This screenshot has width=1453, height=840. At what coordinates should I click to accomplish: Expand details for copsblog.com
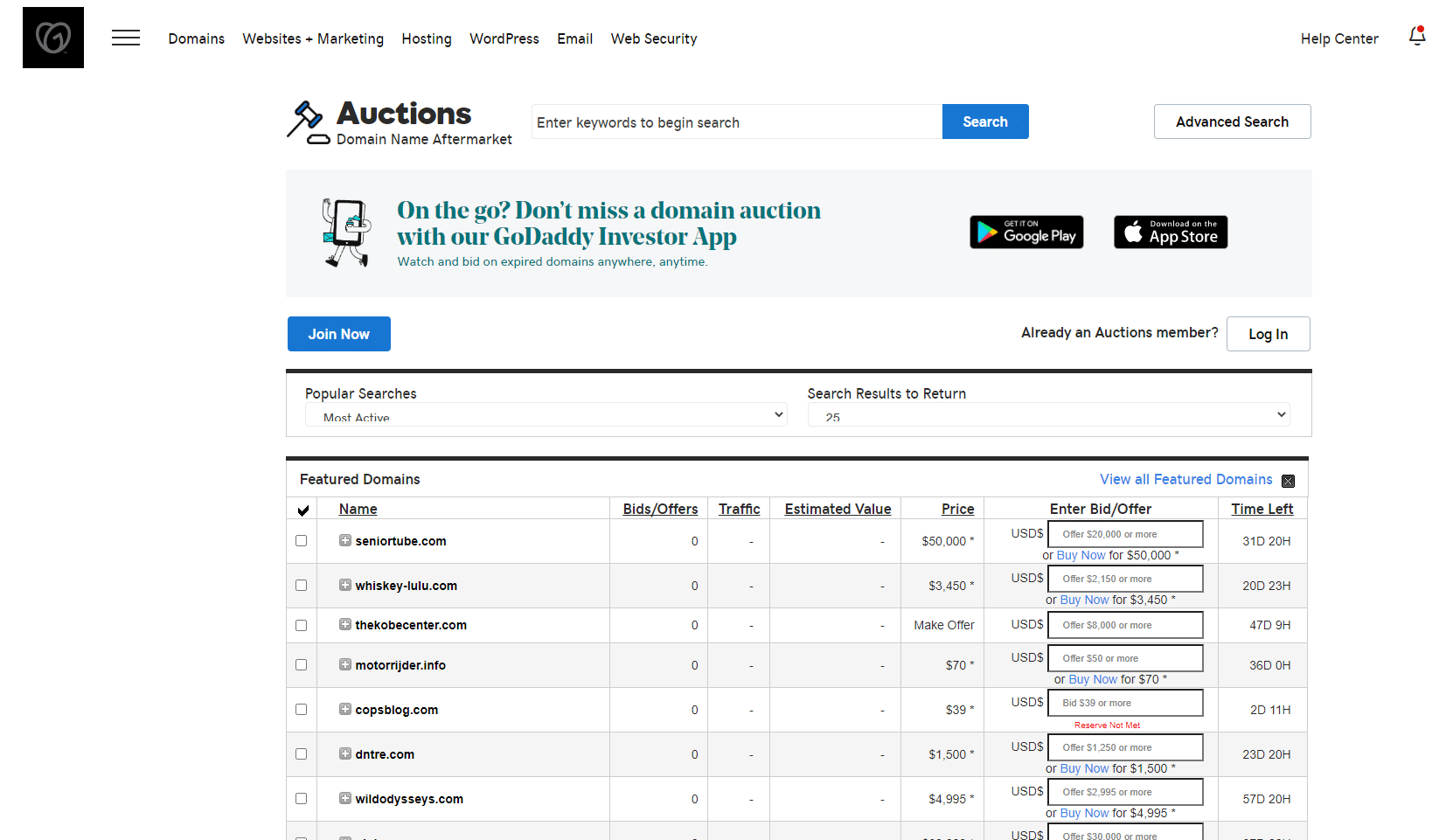(345, 709)
